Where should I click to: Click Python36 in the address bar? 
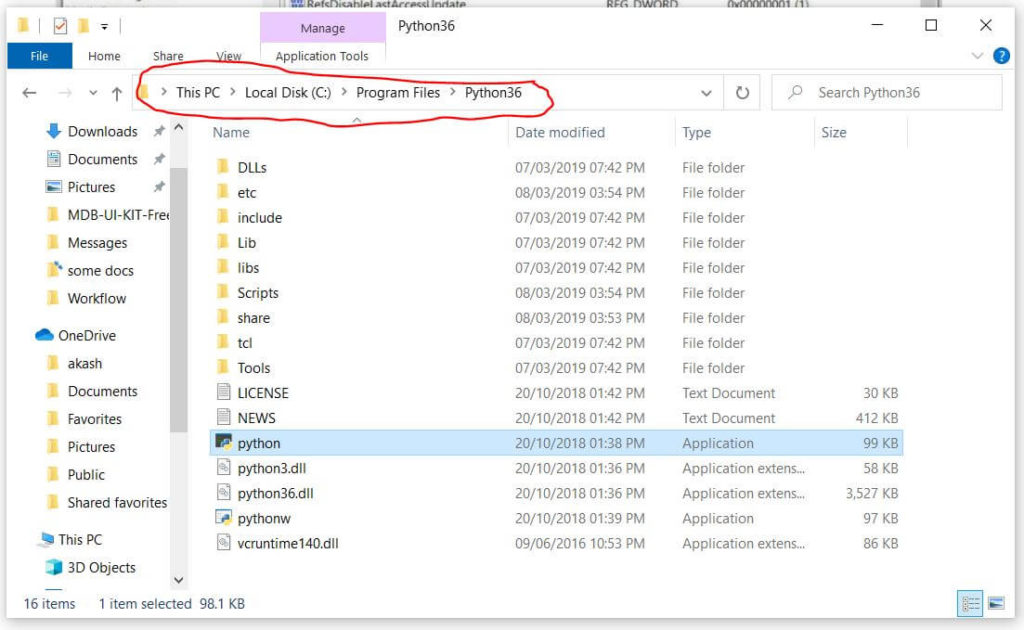coord(493,93)
